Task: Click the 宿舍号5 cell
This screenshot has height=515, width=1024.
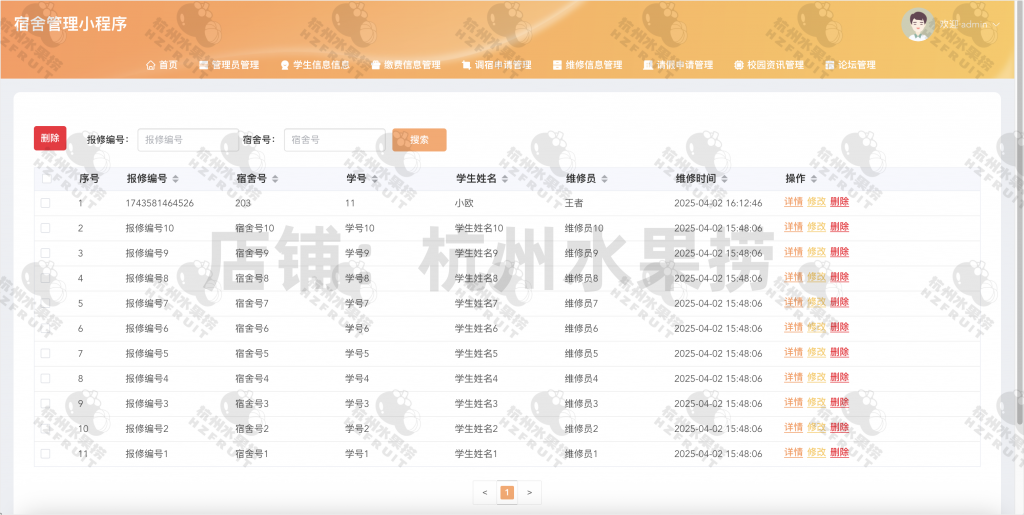Action: tap(252, 353)
